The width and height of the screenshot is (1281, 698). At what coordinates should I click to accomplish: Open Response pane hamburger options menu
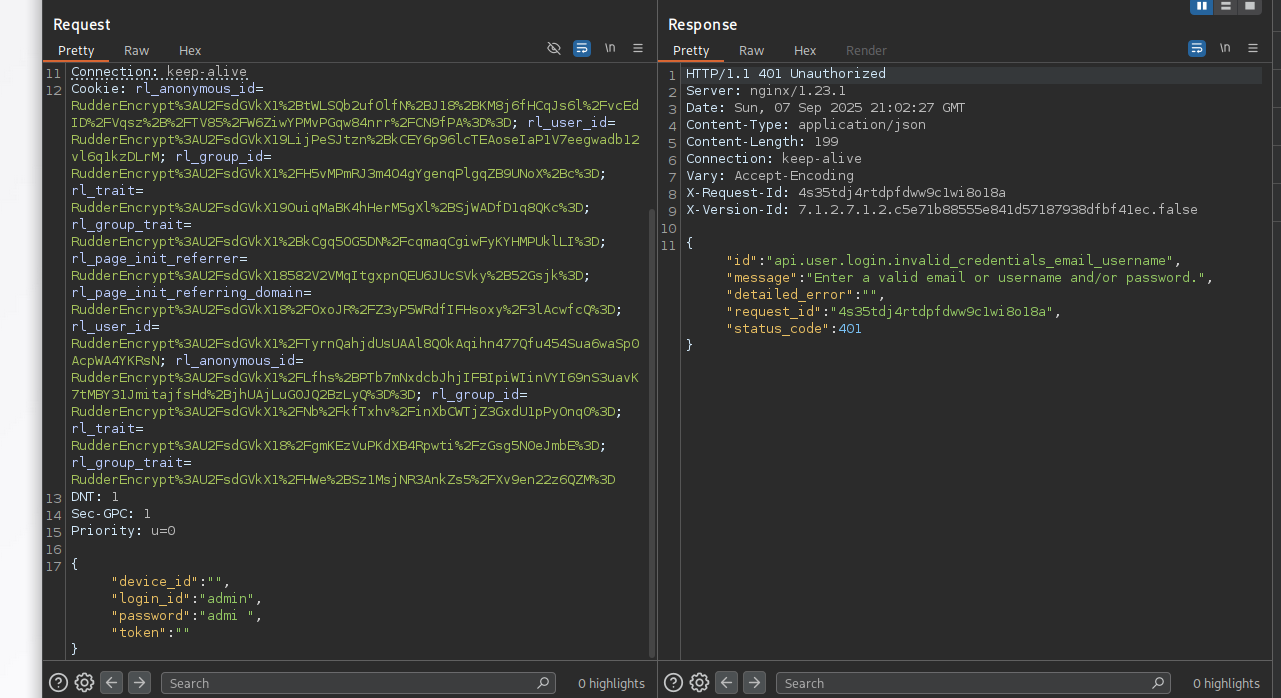click(1253, 49)
